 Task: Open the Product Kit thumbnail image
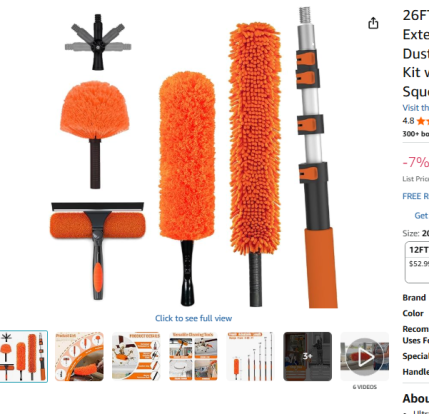click(79, 356)
